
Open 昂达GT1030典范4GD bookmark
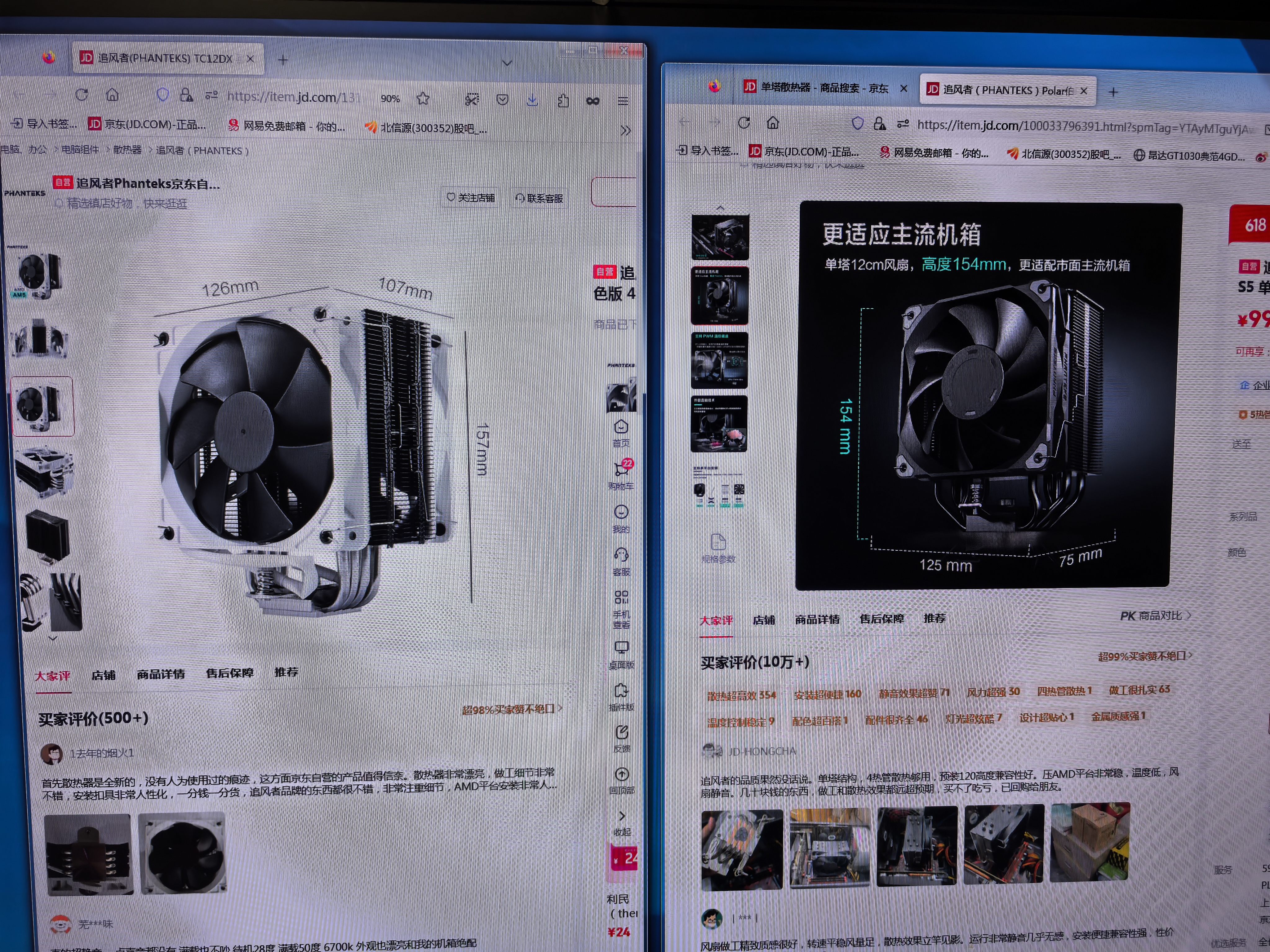(1188, 156)
